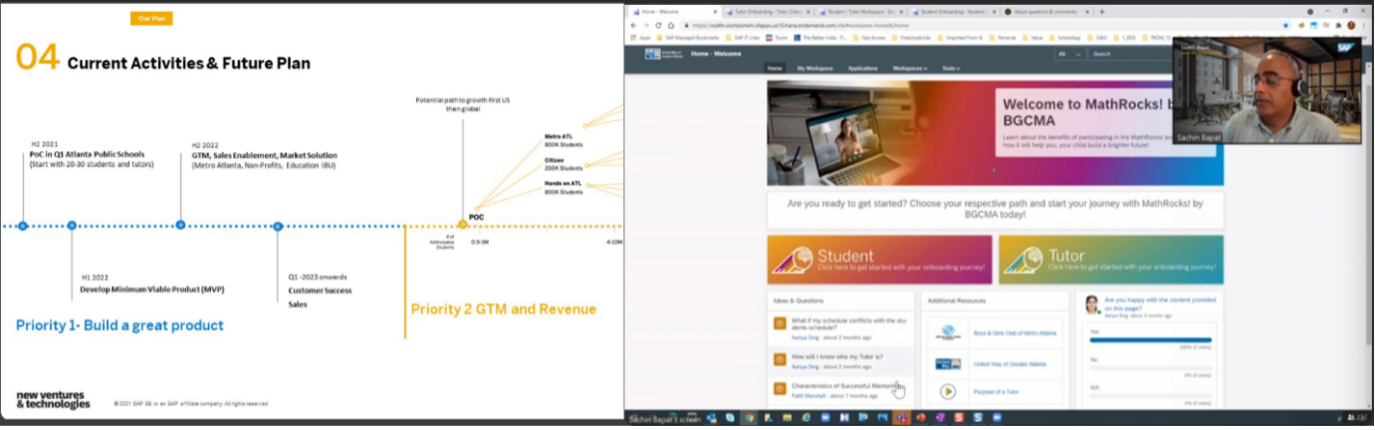This screenshot has height=430, width=1375.
Task: Open 'How will I know who my Tutor is?'
Action: click(837, 356)
